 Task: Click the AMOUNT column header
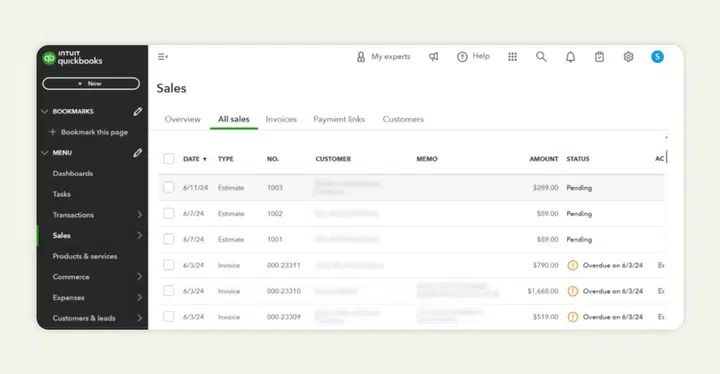[544, 159]
